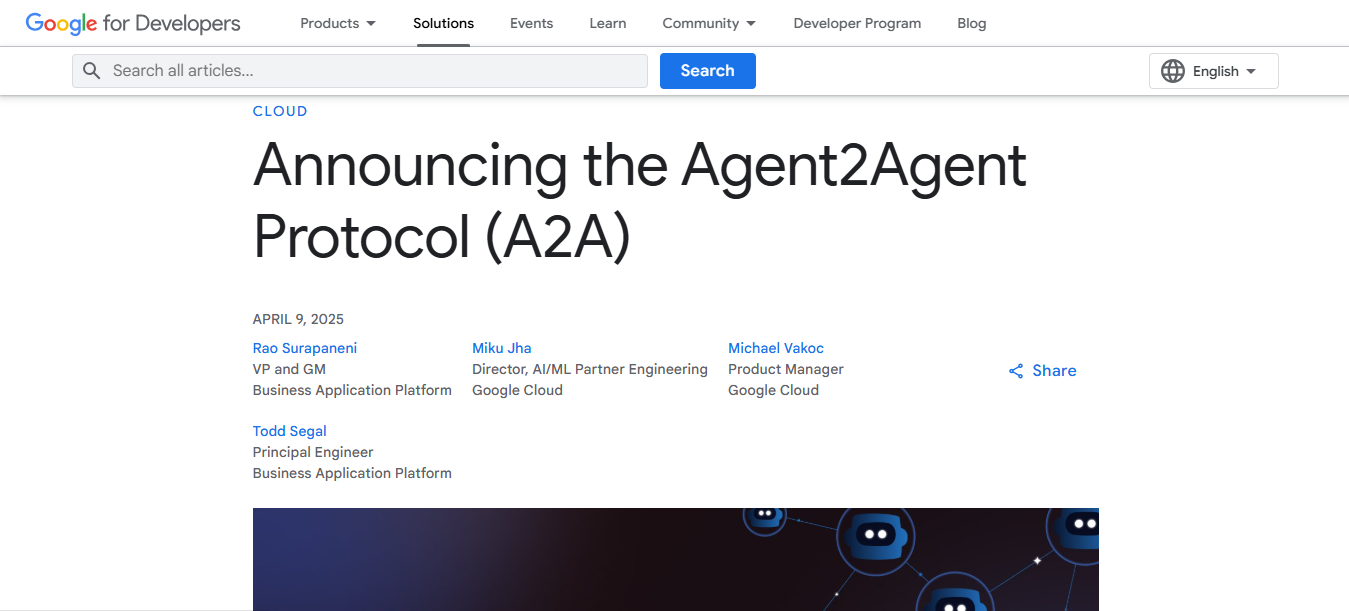Screen dimensions: 1349x611
Task: Click the VP and GM title text
Action: point(289,369)
